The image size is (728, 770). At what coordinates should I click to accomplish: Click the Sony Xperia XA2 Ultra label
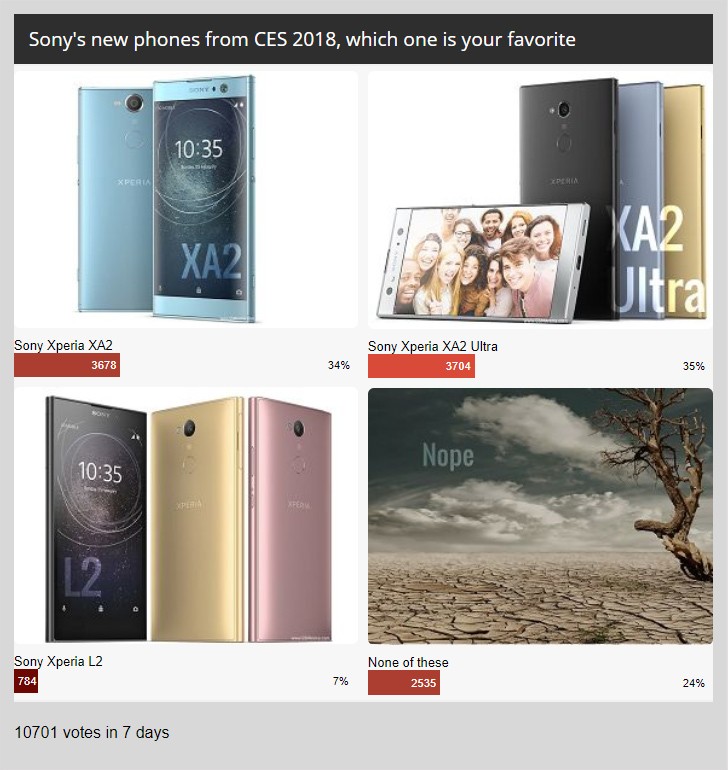click(433, 346)
